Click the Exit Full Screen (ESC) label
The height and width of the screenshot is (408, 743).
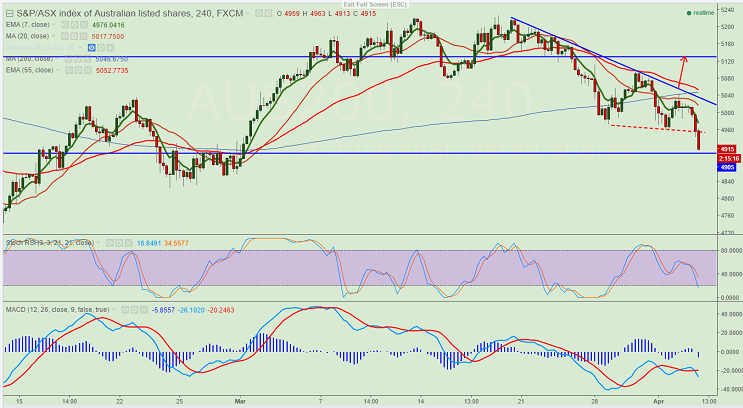pos(373,4)
